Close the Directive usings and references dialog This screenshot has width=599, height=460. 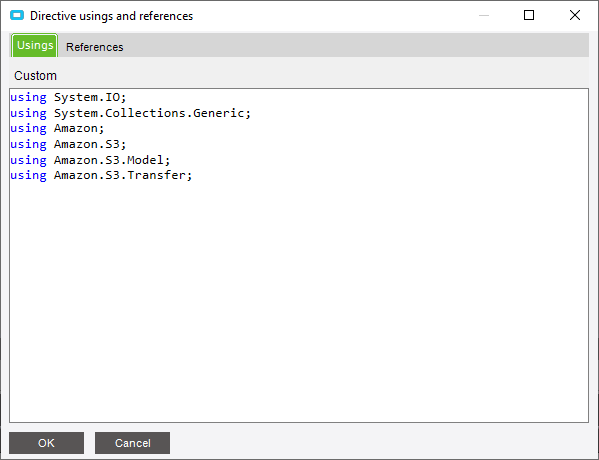[575, 15]
